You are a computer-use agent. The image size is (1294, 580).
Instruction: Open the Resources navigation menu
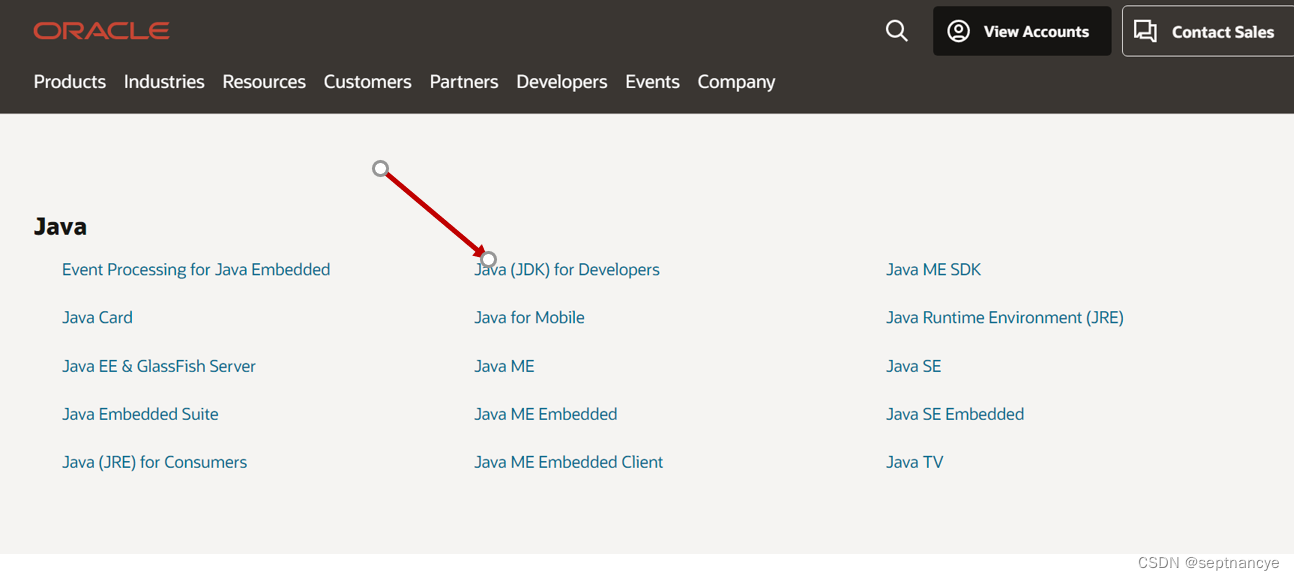pyautogui.click(x=264, y=81)
